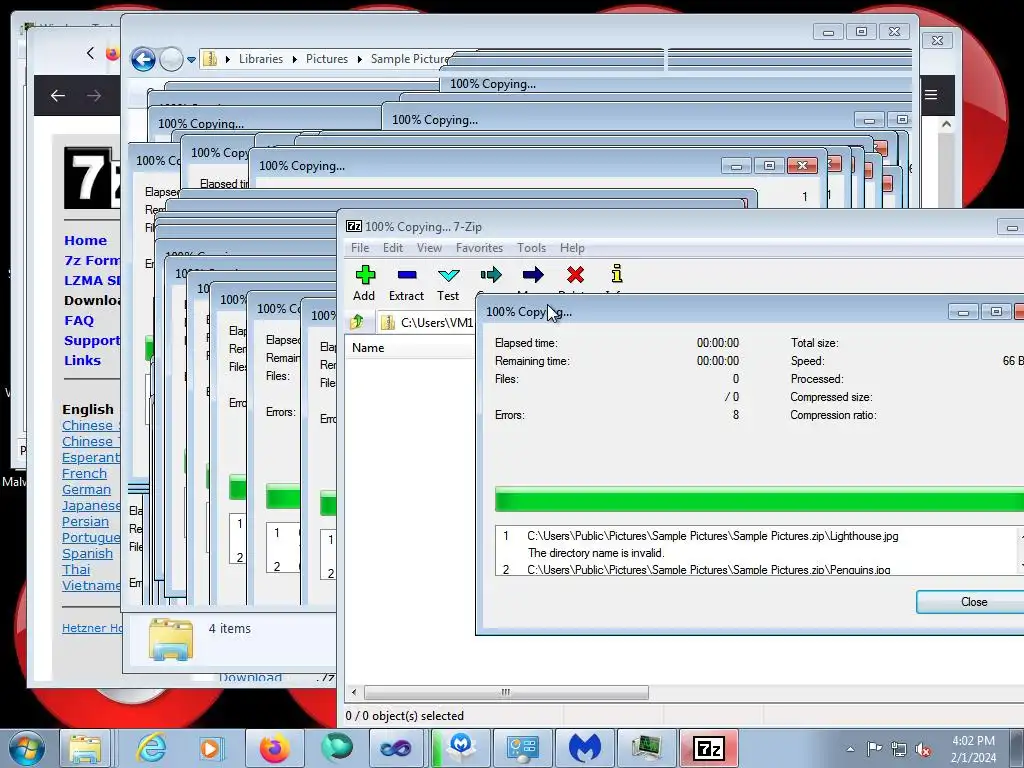Click the Persian language link

[86, 522]
